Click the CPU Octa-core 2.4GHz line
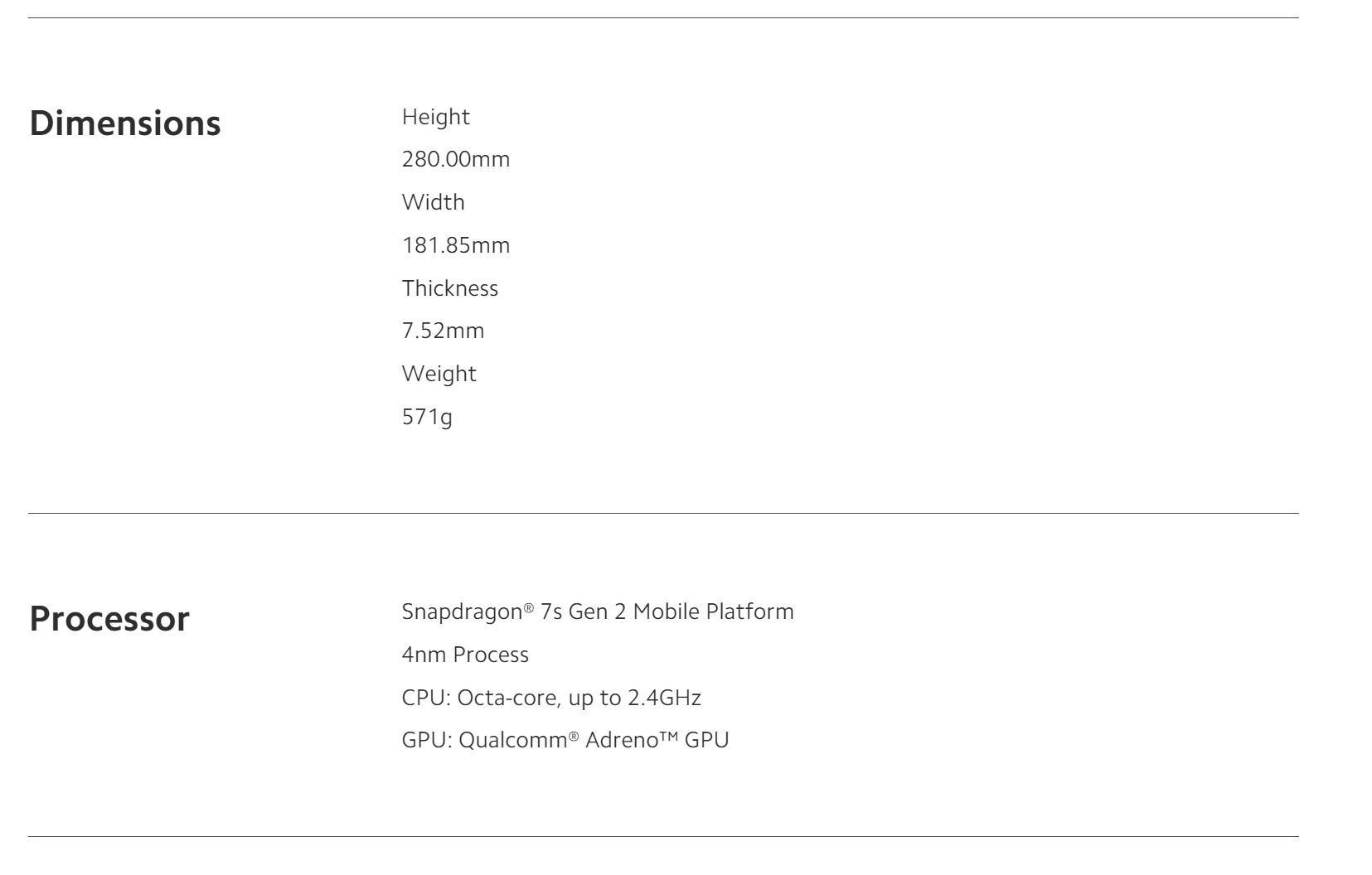Image resolution: width=1372 pixels, height=875 pixels. pyautogui.click(x=551, y=698)
